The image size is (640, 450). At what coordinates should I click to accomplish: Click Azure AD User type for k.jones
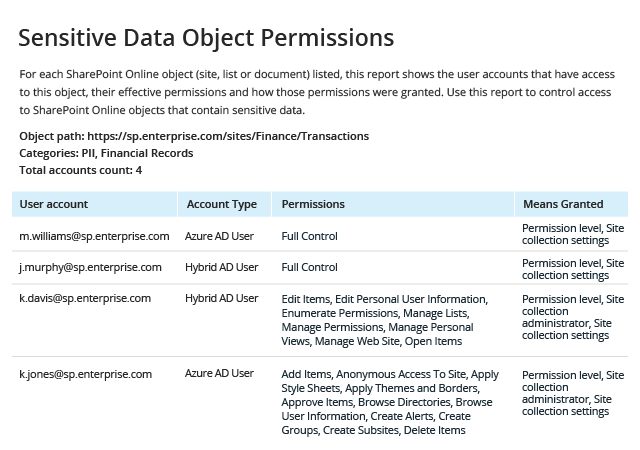click(x=219, y=374)
